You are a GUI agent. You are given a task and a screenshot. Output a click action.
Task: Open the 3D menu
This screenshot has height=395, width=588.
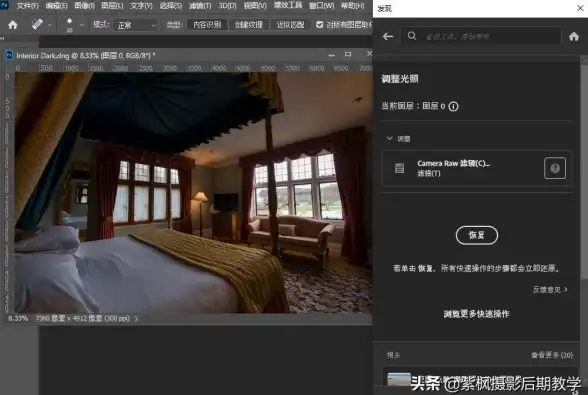tap(227, 6)
